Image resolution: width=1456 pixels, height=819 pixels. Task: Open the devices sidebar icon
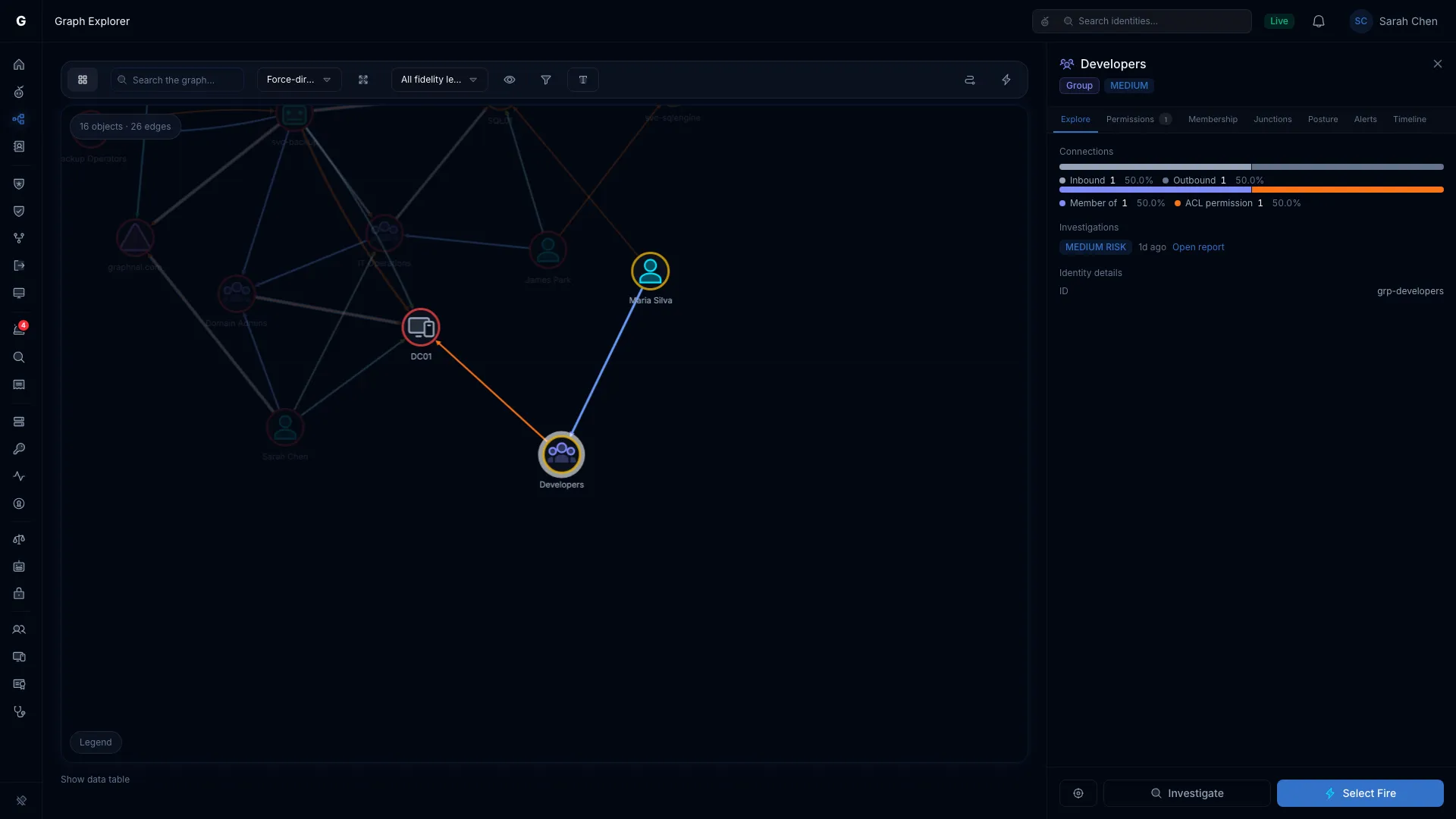tap(19, 657)
